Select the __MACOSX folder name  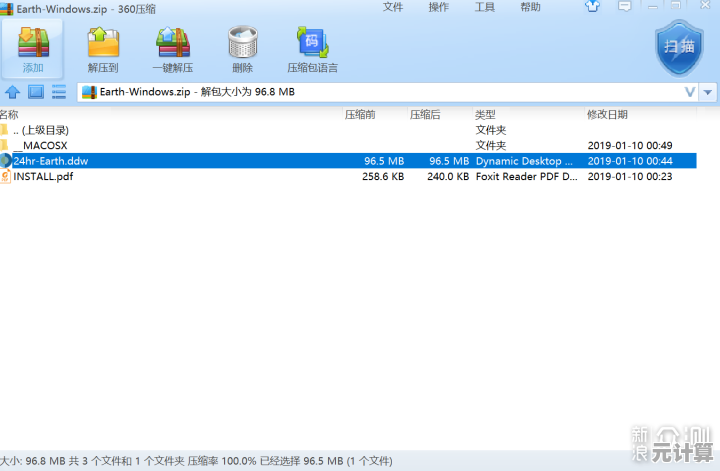click(x=40, y=146)
